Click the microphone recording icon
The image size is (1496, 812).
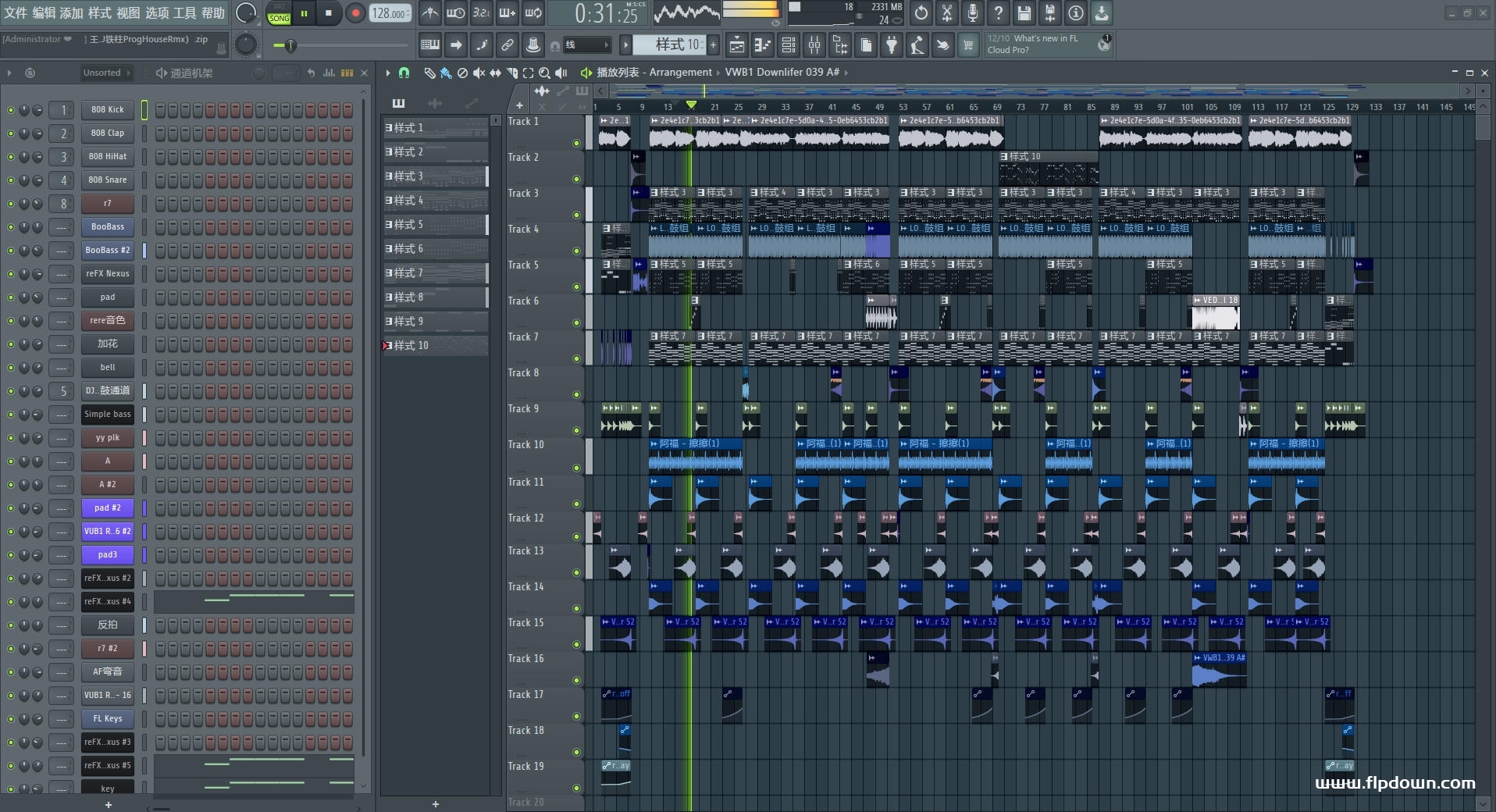coord(972,13)
